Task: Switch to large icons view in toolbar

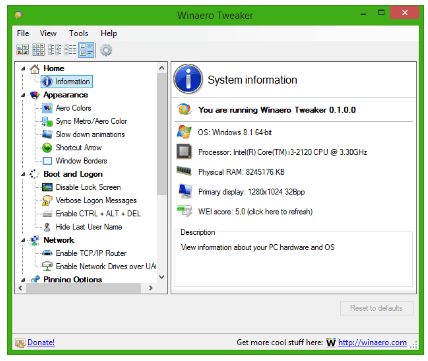Action: 23,50
